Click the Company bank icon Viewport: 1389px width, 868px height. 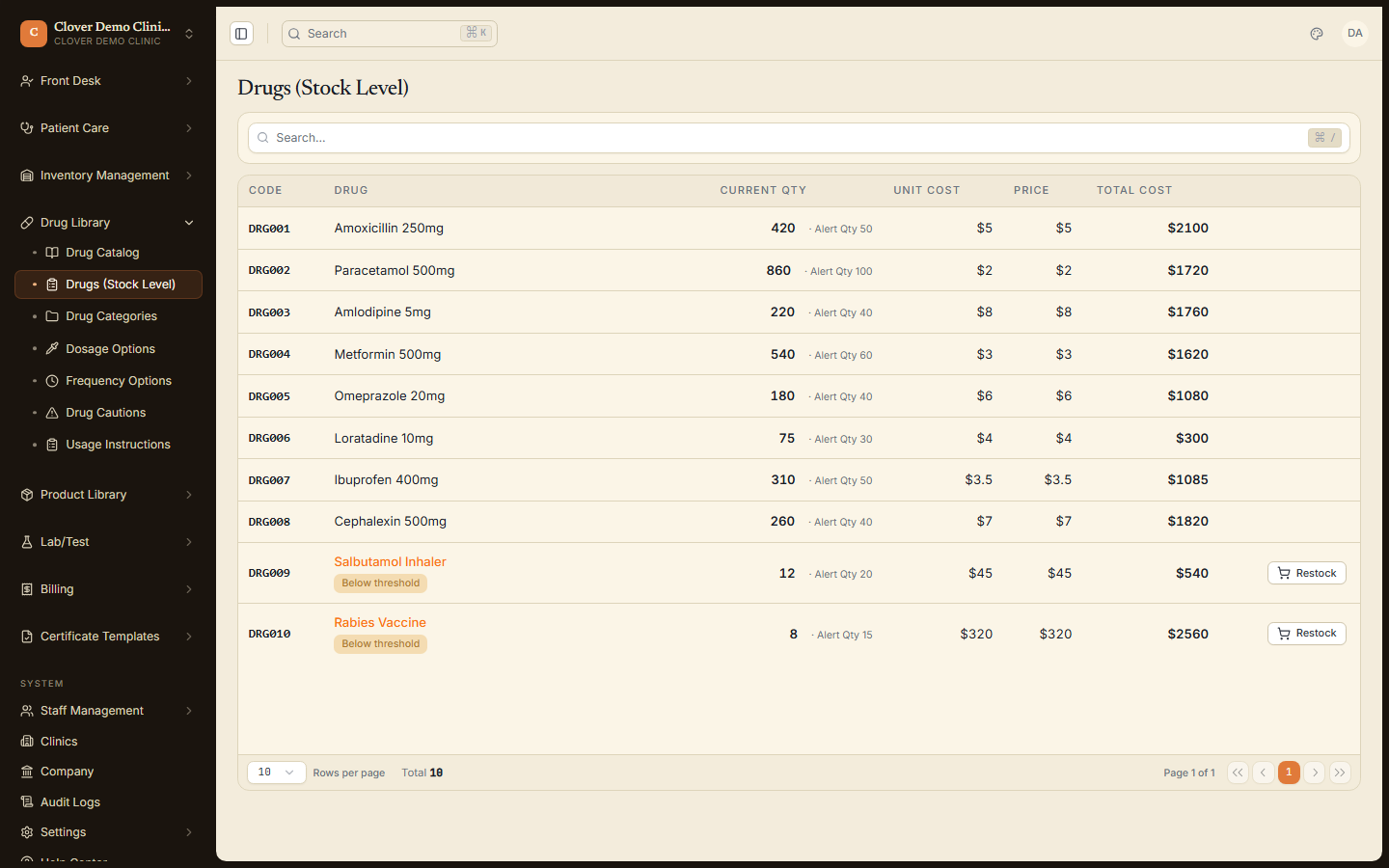click(x=27, y=772)
